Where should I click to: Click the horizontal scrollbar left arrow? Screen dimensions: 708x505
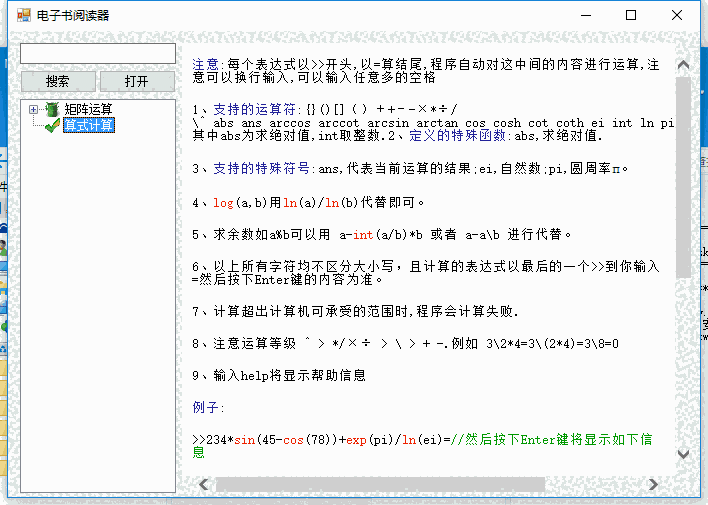204,484
